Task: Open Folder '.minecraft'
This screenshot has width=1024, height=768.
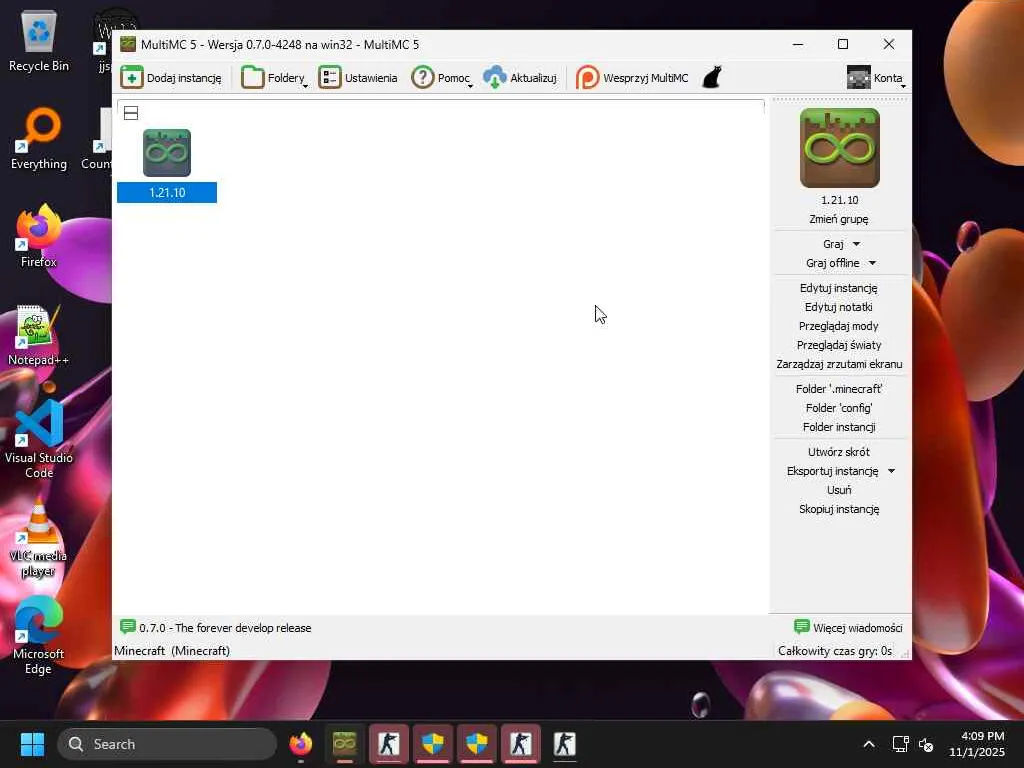Action: (x=839, y=389)
